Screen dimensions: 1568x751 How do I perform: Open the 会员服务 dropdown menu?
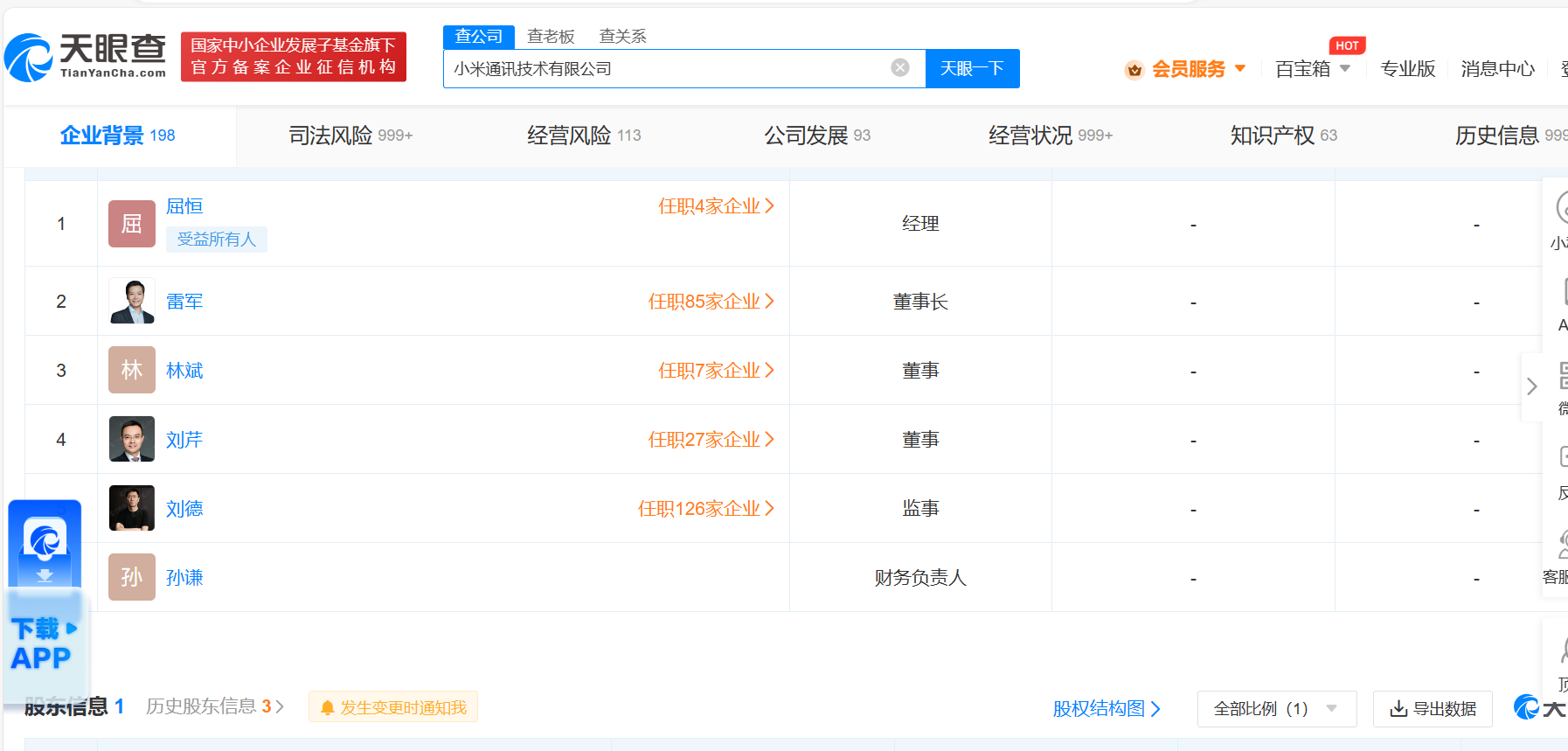[x=1197, y=69]
